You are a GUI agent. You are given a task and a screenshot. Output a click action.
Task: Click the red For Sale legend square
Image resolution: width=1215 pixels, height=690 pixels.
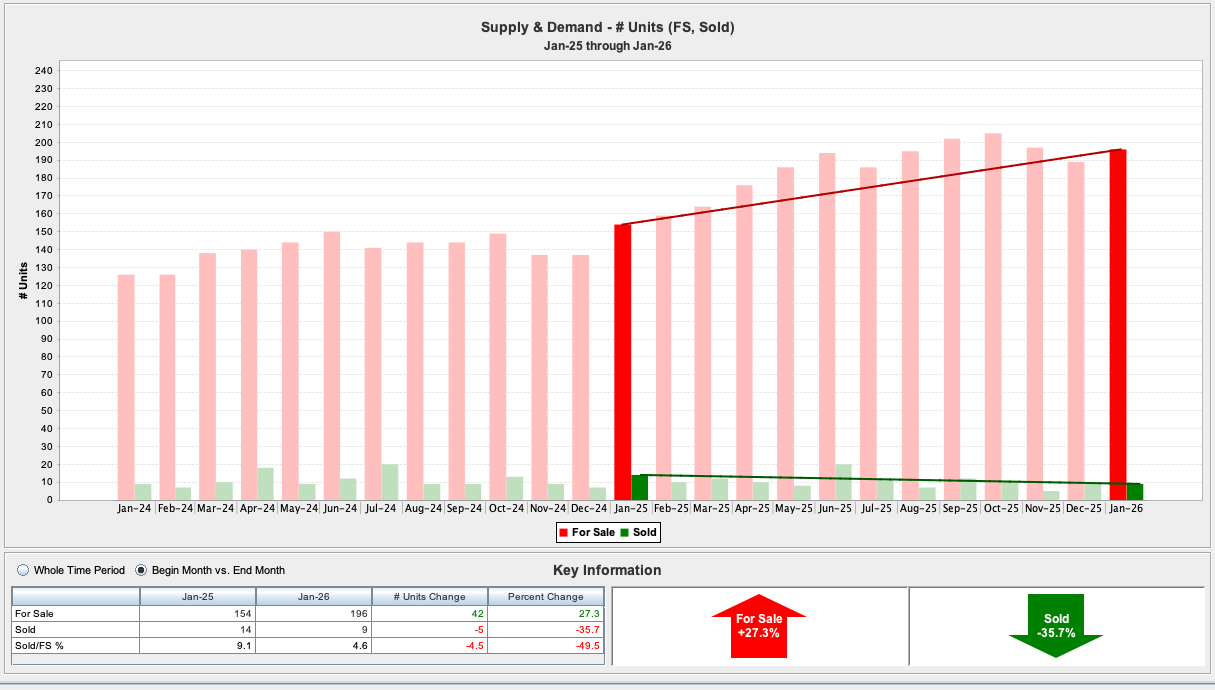[x=564, y=533]
